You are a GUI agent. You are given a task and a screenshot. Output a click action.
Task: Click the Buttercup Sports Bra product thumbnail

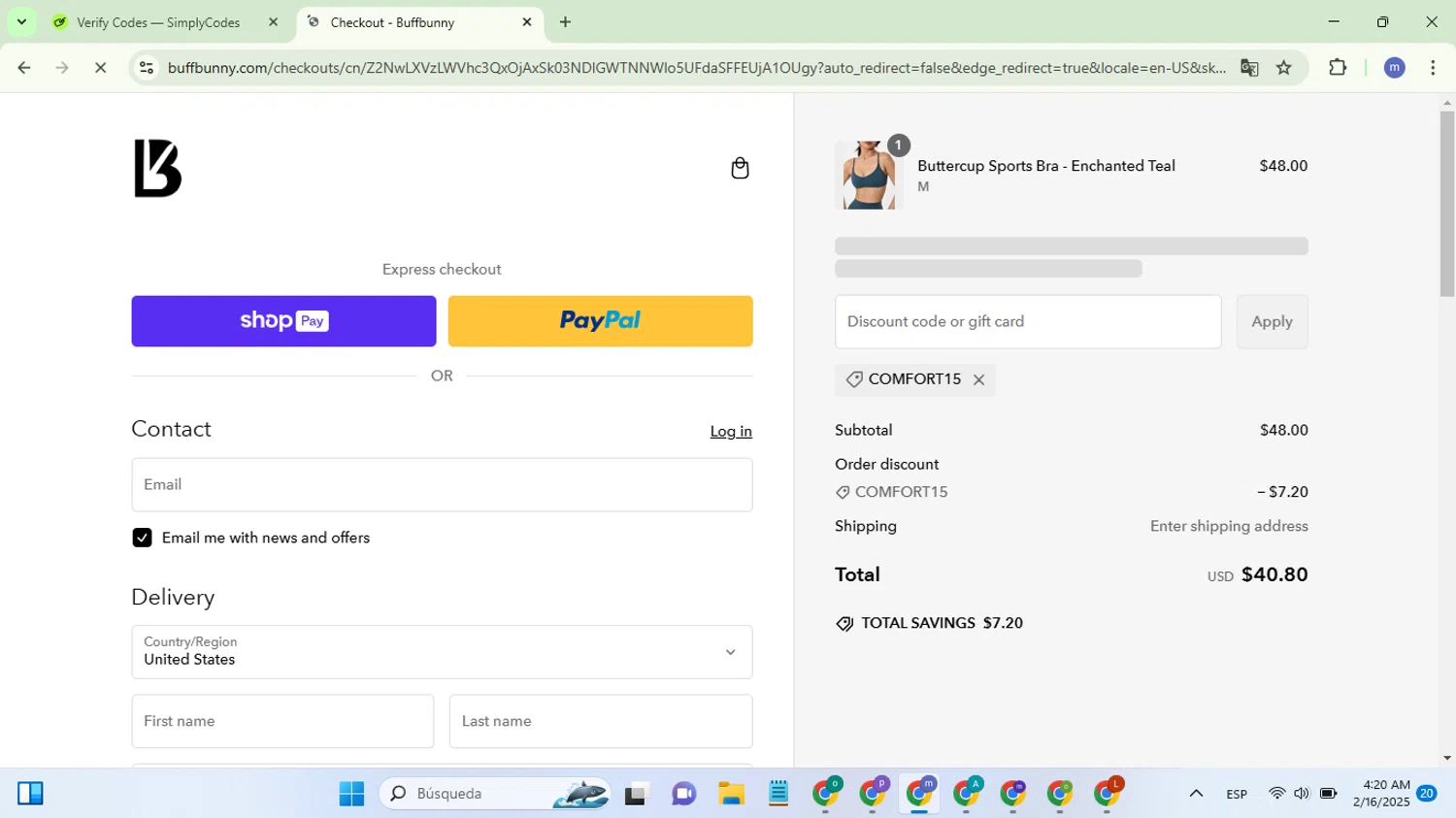pos(869,176)
